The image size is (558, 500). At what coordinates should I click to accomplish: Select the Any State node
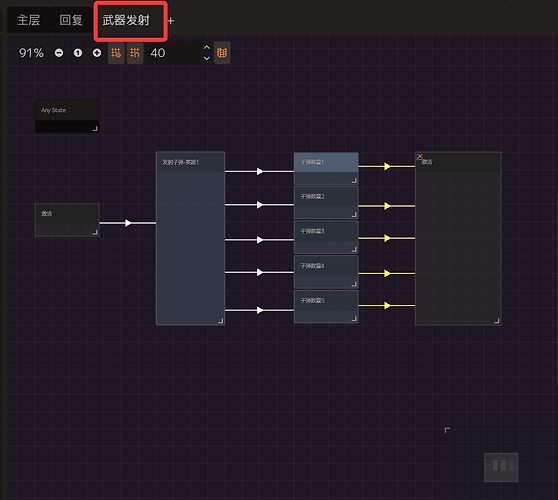tap(67, 116)
